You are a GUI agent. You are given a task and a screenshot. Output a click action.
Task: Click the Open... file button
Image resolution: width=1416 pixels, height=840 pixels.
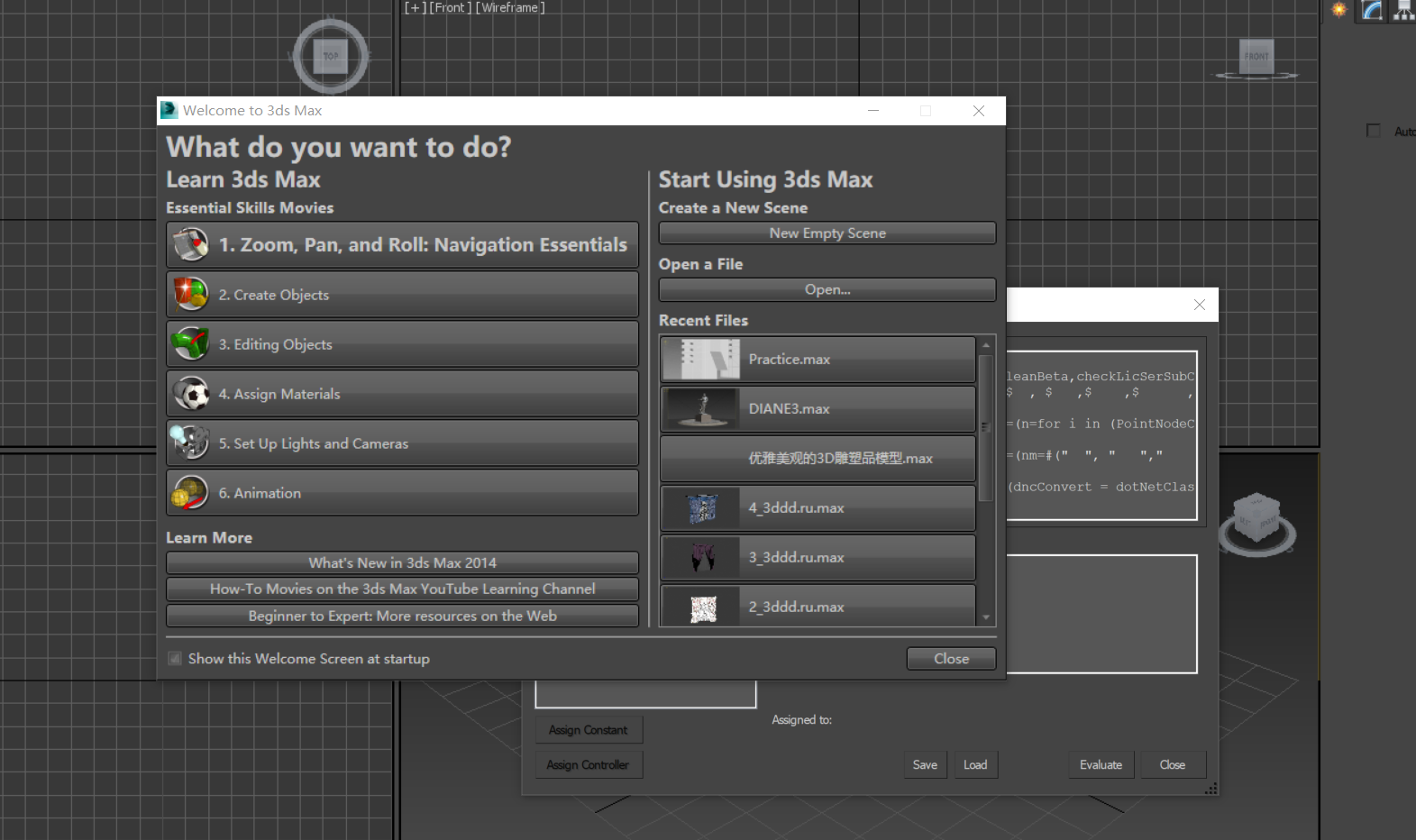pos(827,289)
